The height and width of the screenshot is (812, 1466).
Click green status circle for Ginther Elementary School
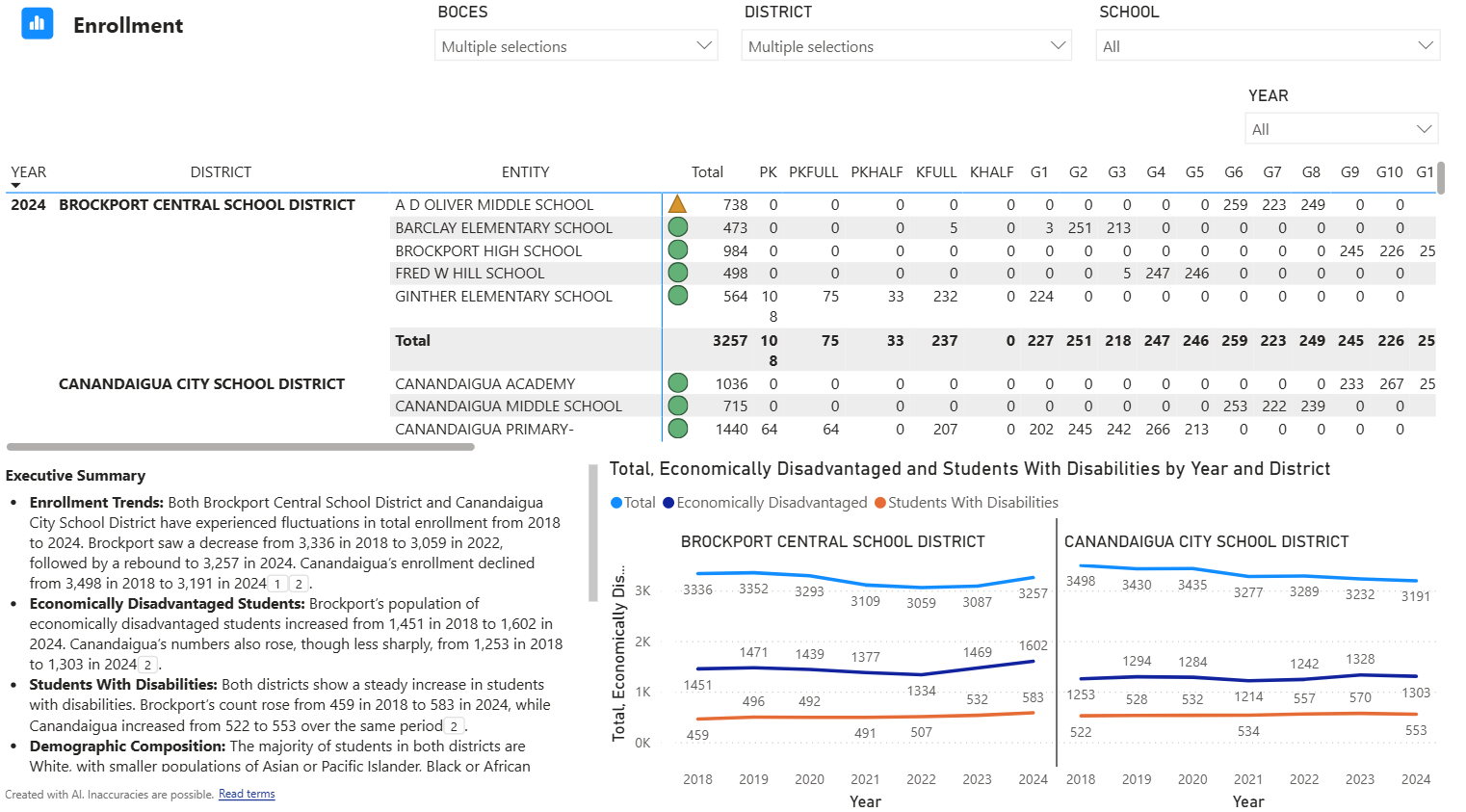coord(678,296)
